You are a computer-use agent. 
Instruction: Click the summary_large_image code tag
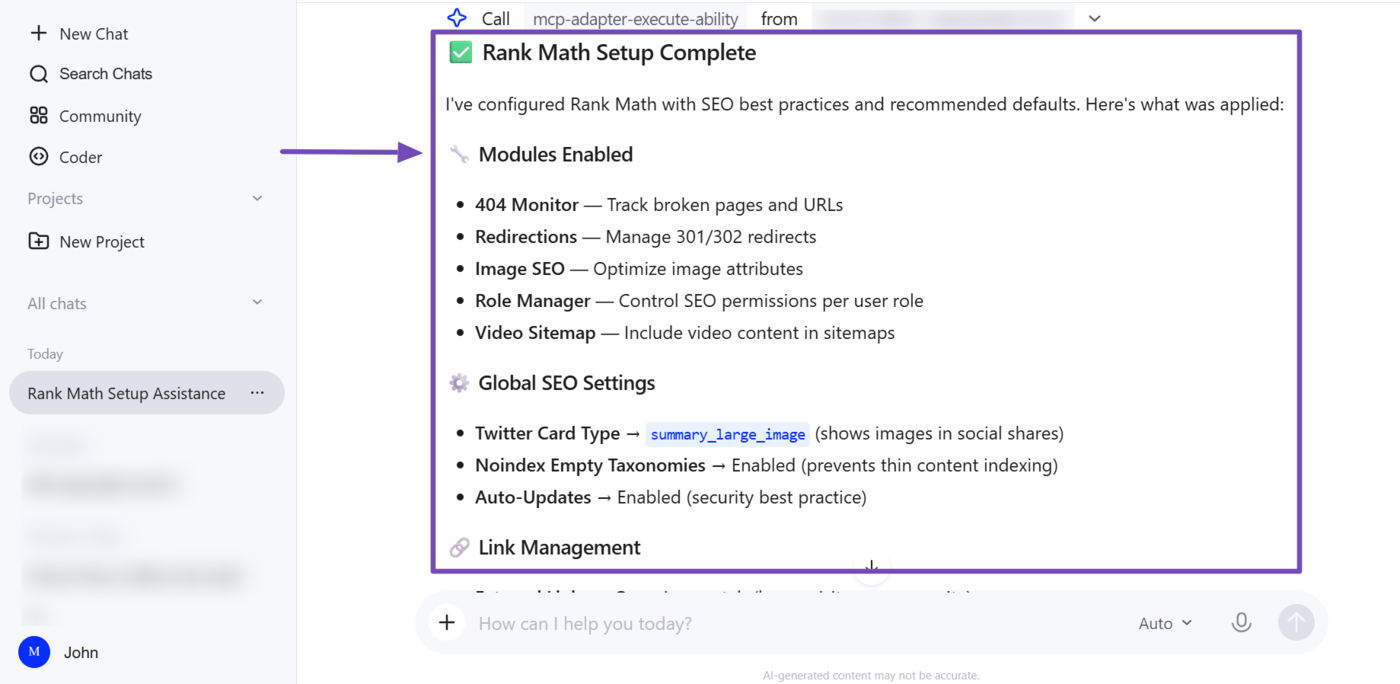(728, 434)
